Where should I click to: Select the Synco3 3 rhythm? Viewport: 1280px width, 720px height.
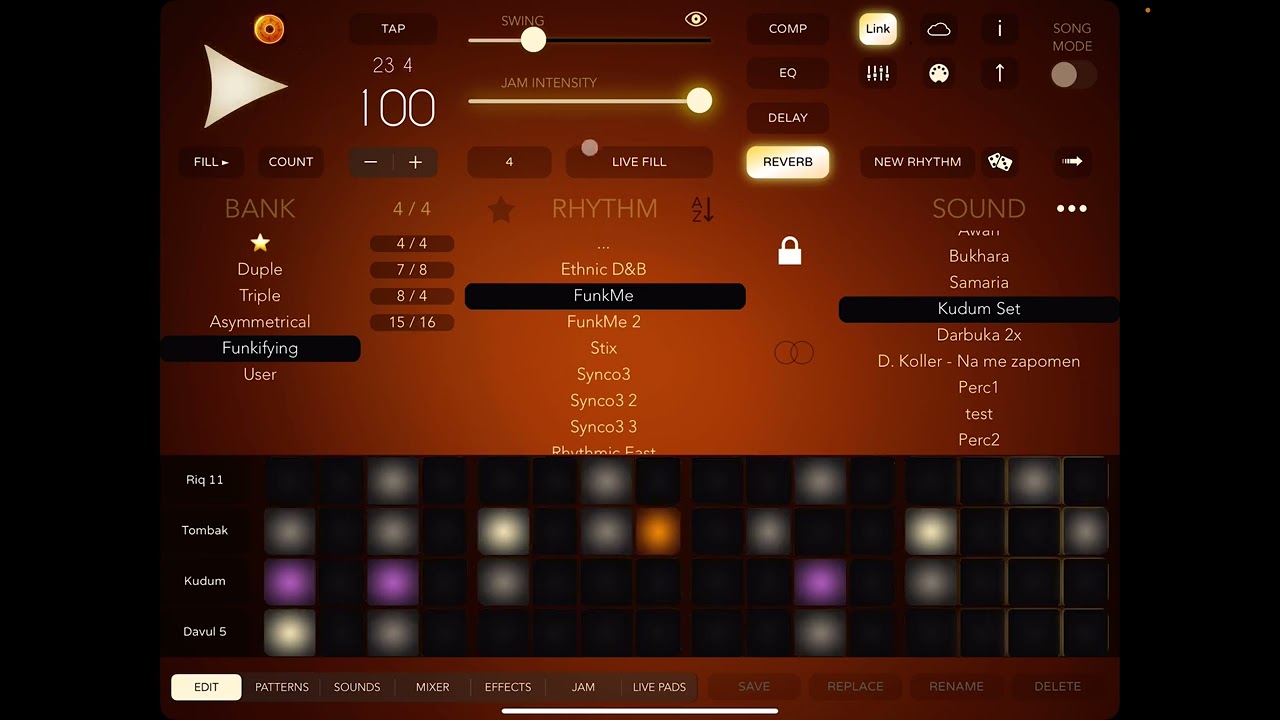(604, 426)
